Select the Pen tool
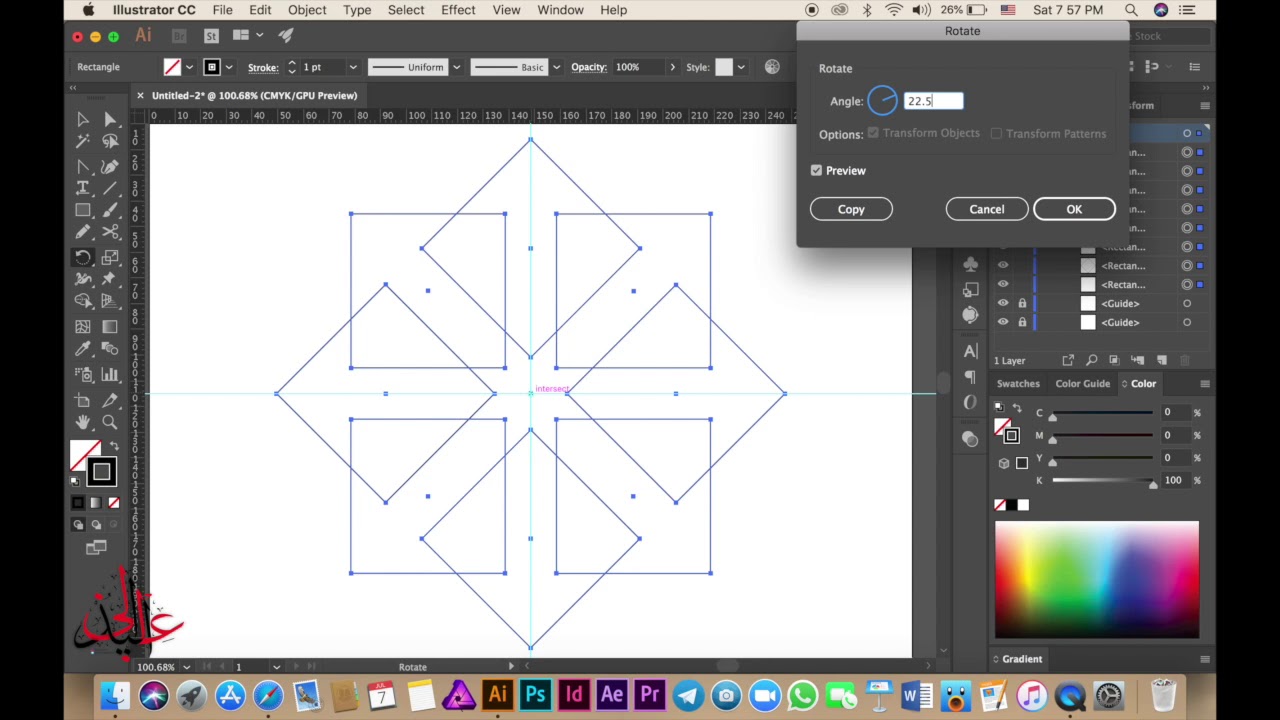 83,165
